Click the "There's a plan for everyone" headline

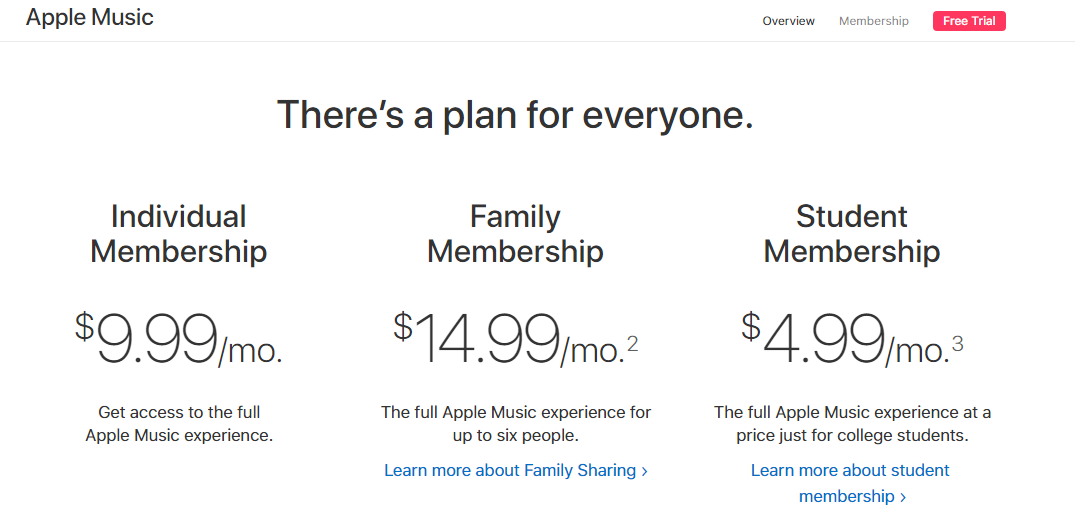pyautogui.click(x=514, y=115)
